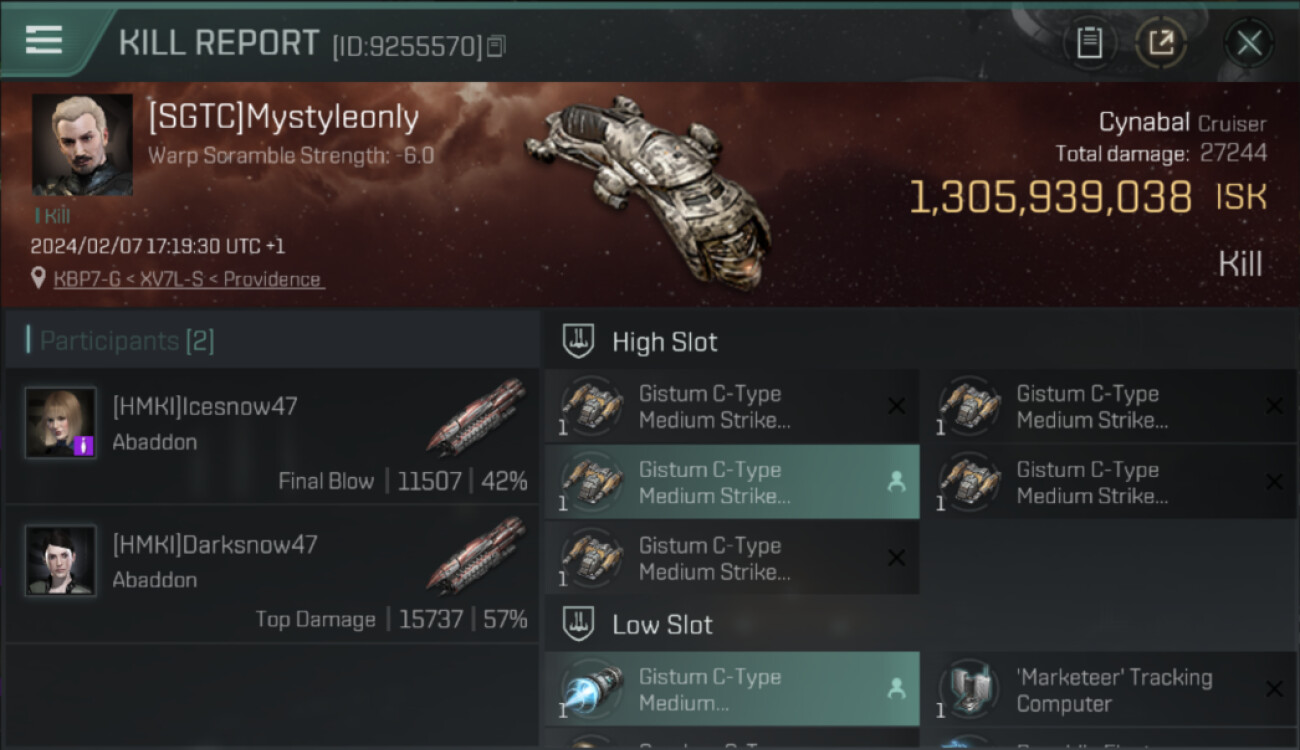Close the kill report window
The width and height of the screenshot is (1300, 750).
[x=1248, y=43]
